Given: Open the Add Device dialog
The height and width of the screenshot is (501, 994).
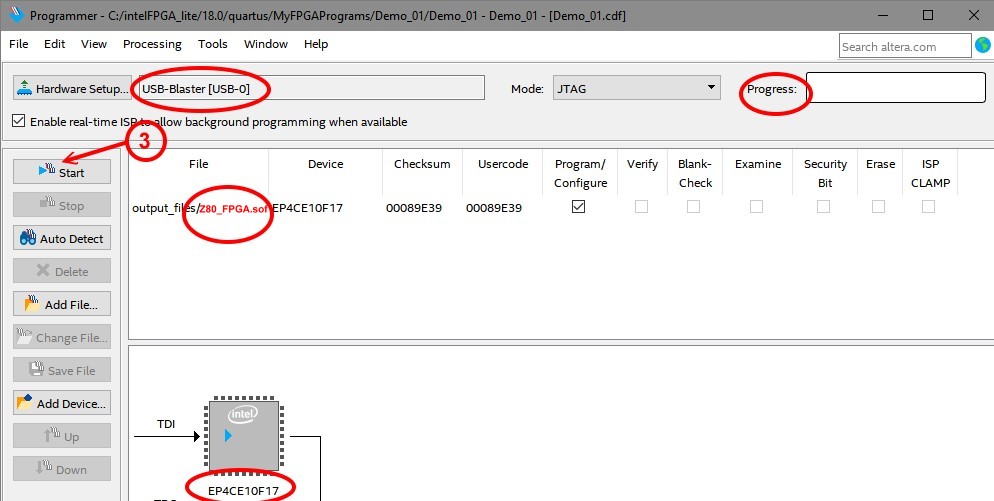Looking at the screenshot, I should coord(61,403).
